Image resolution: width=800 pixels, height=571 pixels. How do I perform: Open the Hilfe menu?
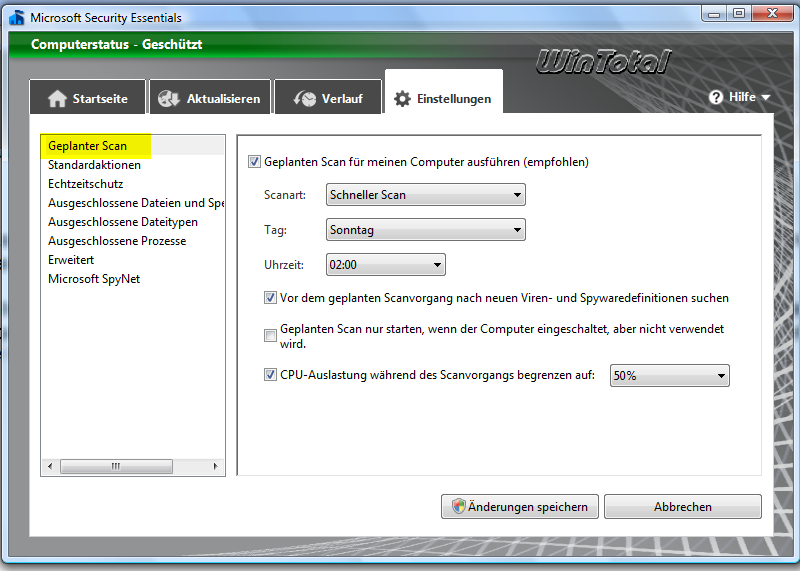point(739,97)
